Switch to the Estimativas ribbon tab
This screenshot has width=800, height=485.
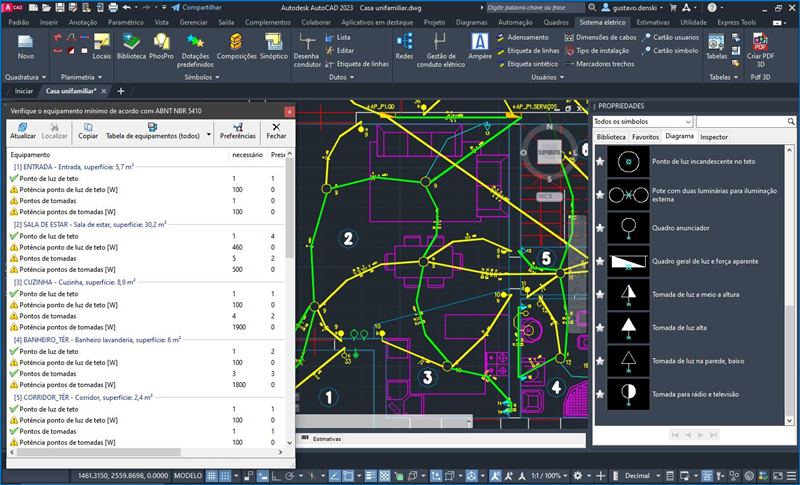(653, 20)
